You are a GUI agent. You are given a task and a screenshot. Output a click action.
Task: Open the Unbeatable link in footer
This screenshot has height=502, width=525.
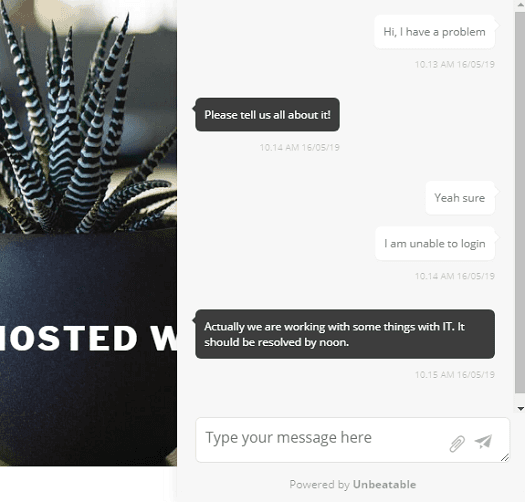[x=384, y=485]
